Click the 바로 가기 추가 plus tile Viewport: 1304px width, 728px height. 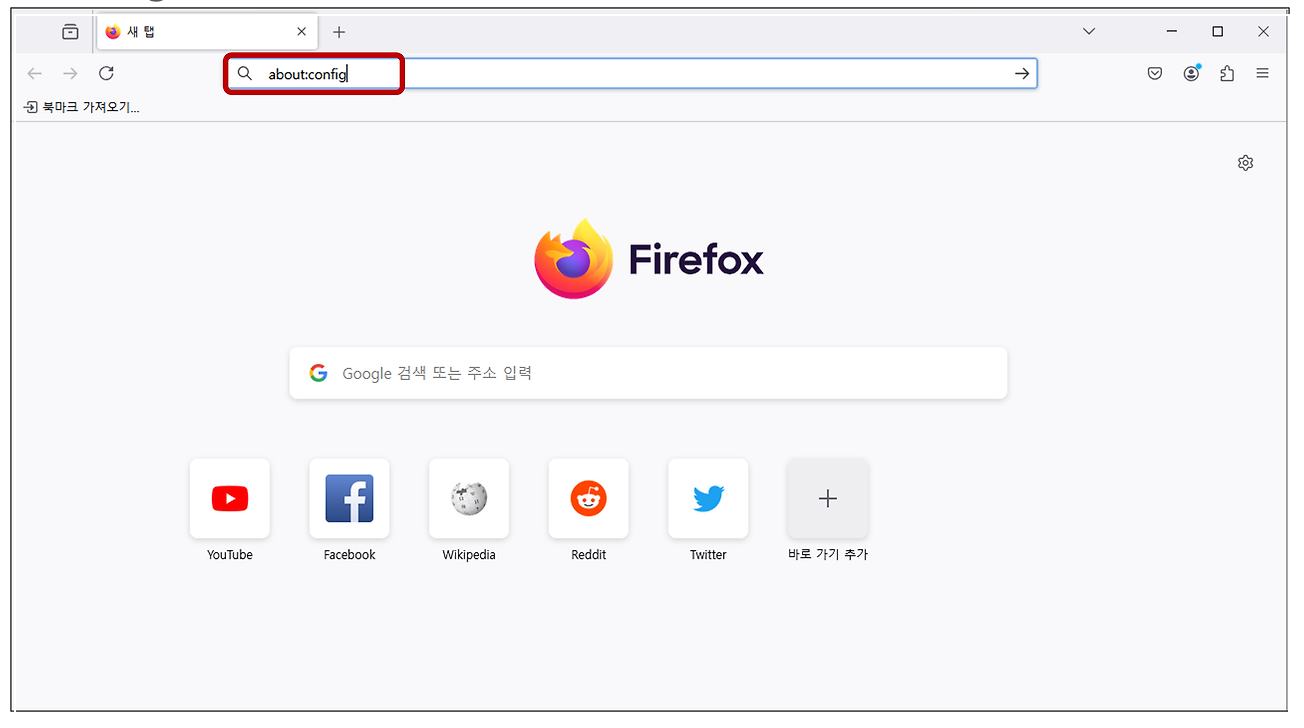pyautogui.click(x=828, y=498)
